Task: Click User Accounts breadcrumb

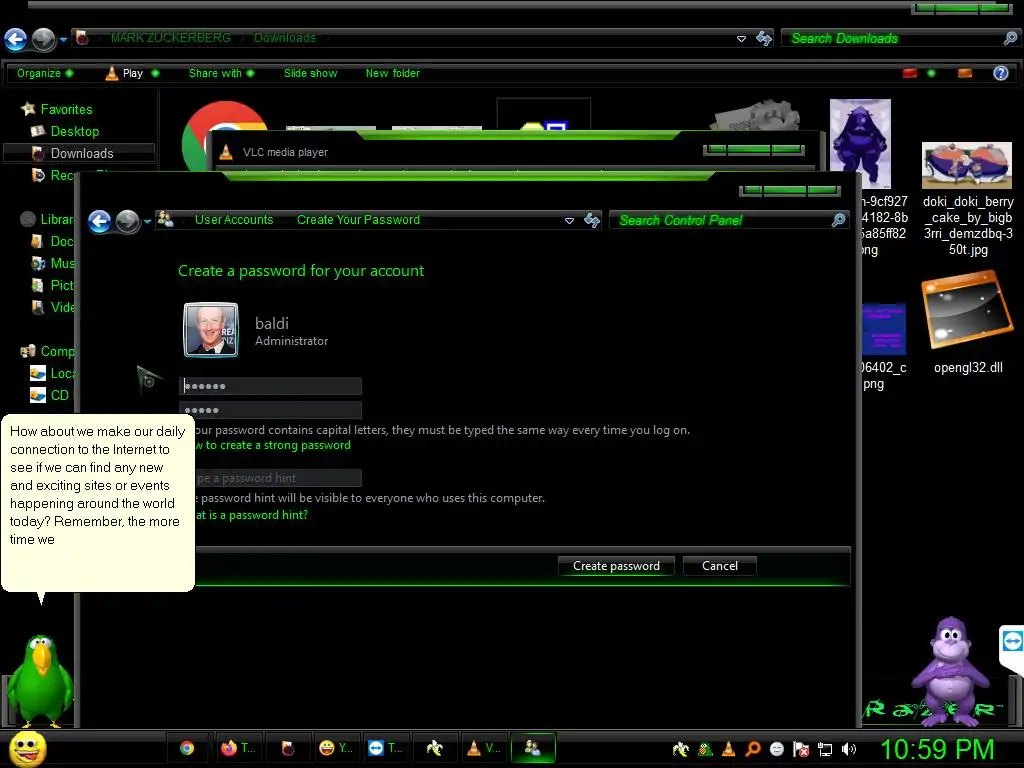Action: click(x=234, y=220)
